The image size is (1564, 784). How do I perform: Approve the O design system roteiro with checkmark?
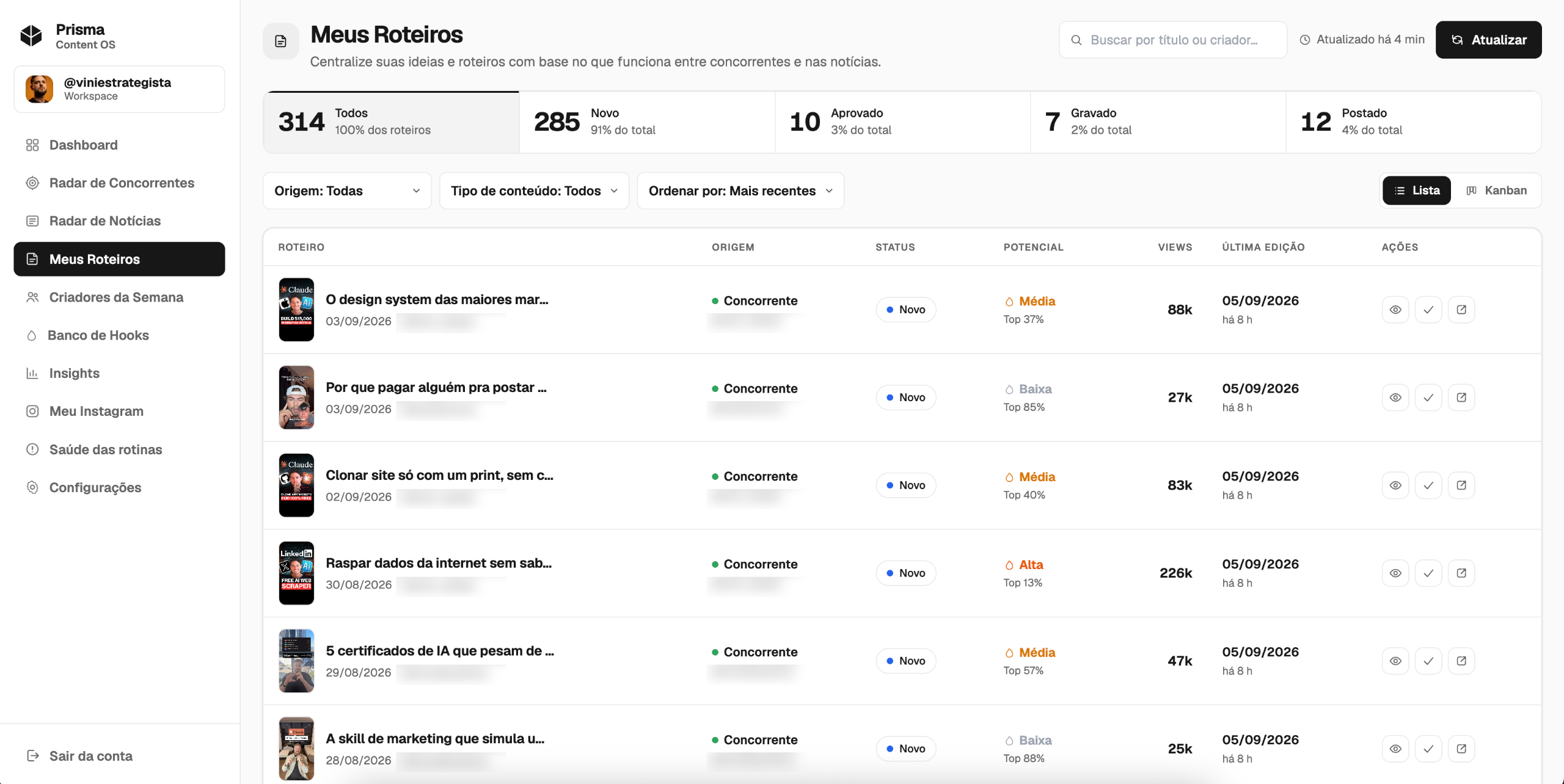pyautogui.click(x=1428, y=310)
